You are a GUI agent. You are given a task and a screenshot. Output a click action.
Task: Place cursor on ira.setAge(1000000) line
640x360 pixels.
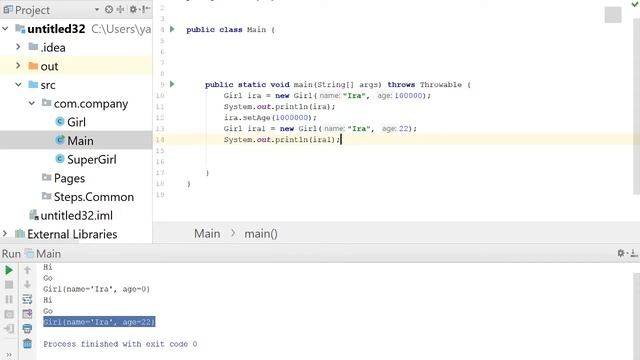[x=270, y=118]
